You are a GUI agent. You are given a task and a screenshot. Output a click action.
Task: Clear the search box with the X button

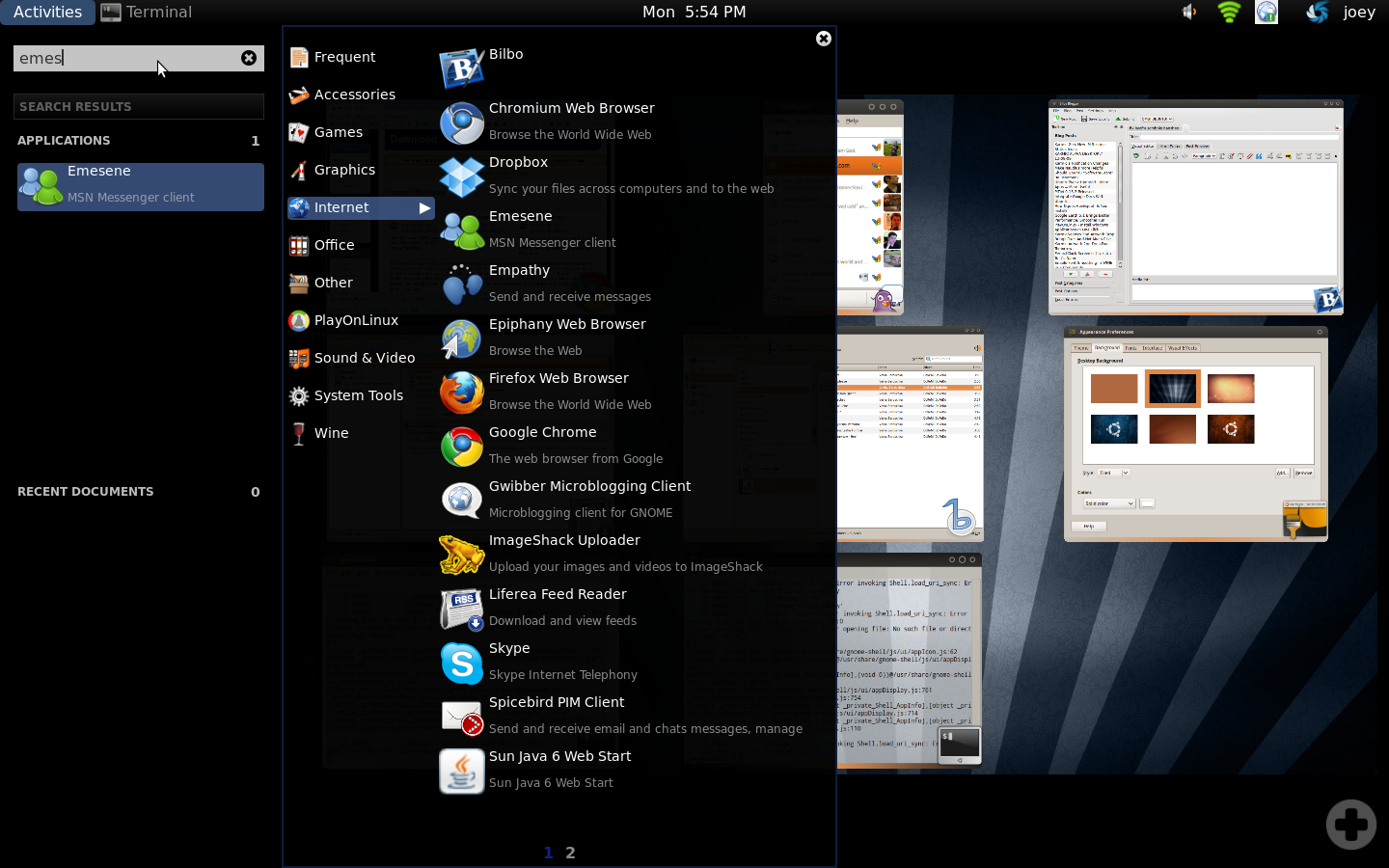point(249,58)
